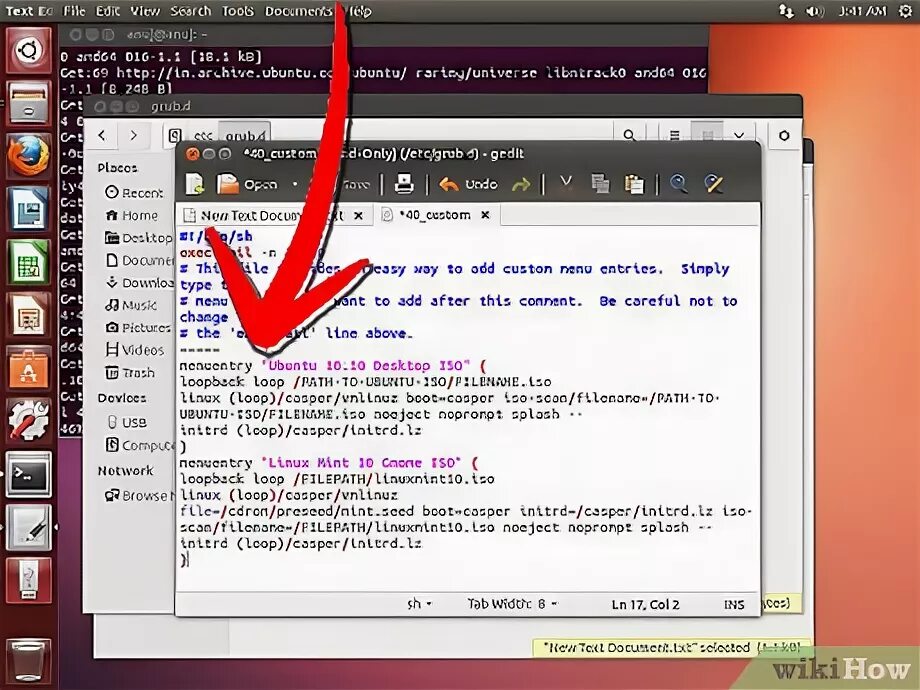Open the Tools menu

tap(238, 11)
